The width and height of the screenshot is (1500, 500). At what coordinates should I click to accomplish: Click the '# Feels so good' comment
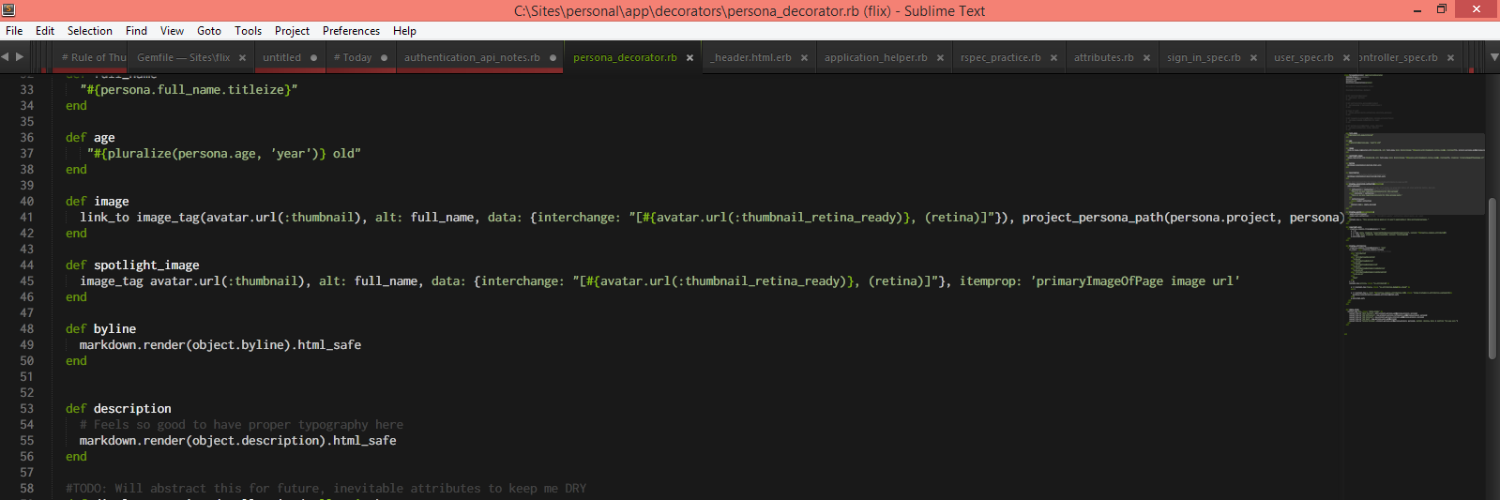click(242, 424)
